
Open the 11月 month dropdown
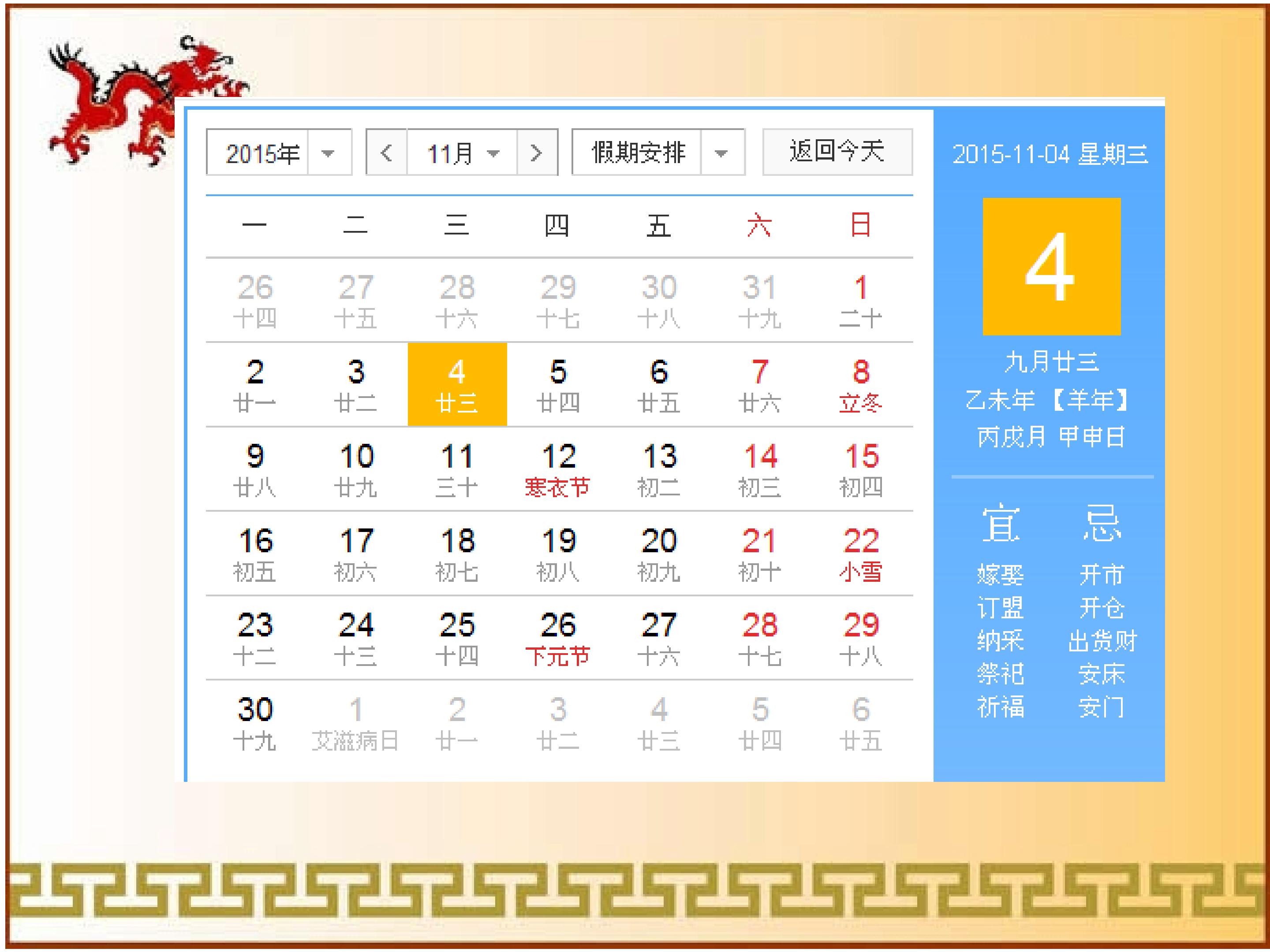tap(462, 152)
